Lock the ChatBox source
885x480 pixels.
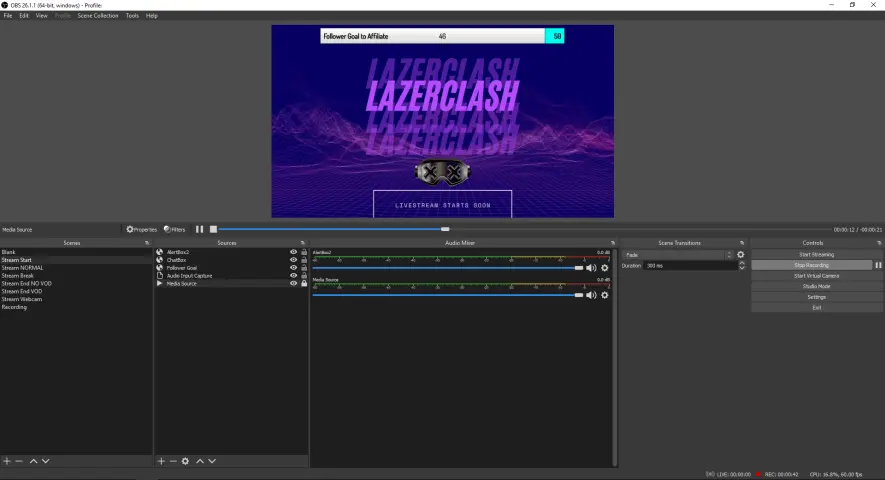click(x=304, y=260)
